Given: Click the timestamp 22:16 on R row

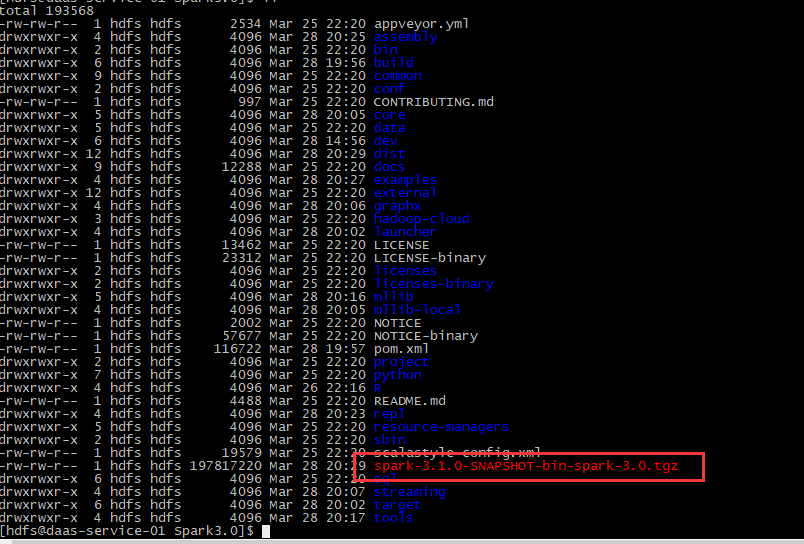Looking at the screenshot, I should click(346, 388).
